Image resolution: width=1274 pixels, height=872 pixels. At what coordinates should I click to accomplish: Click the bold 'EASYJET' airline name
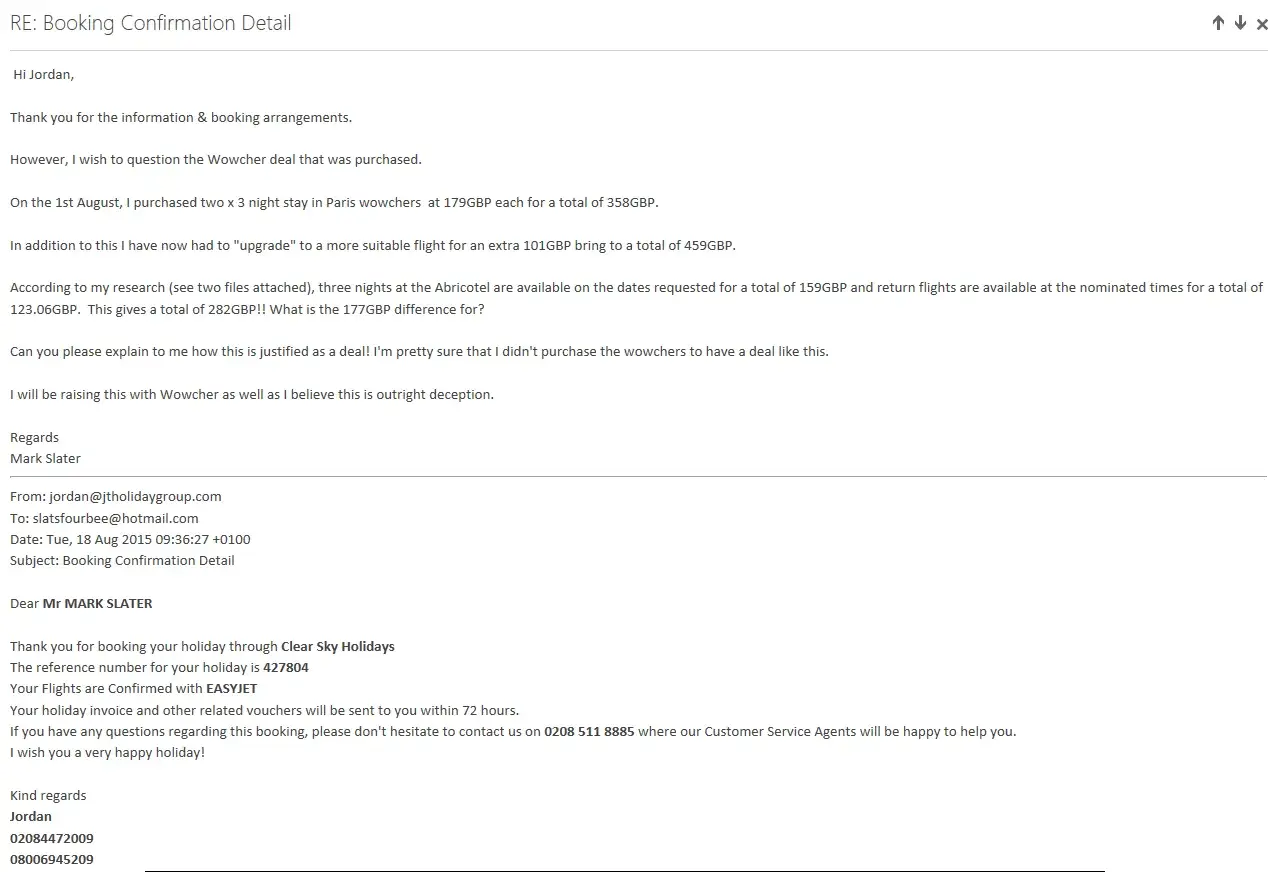tap(232, 688)
